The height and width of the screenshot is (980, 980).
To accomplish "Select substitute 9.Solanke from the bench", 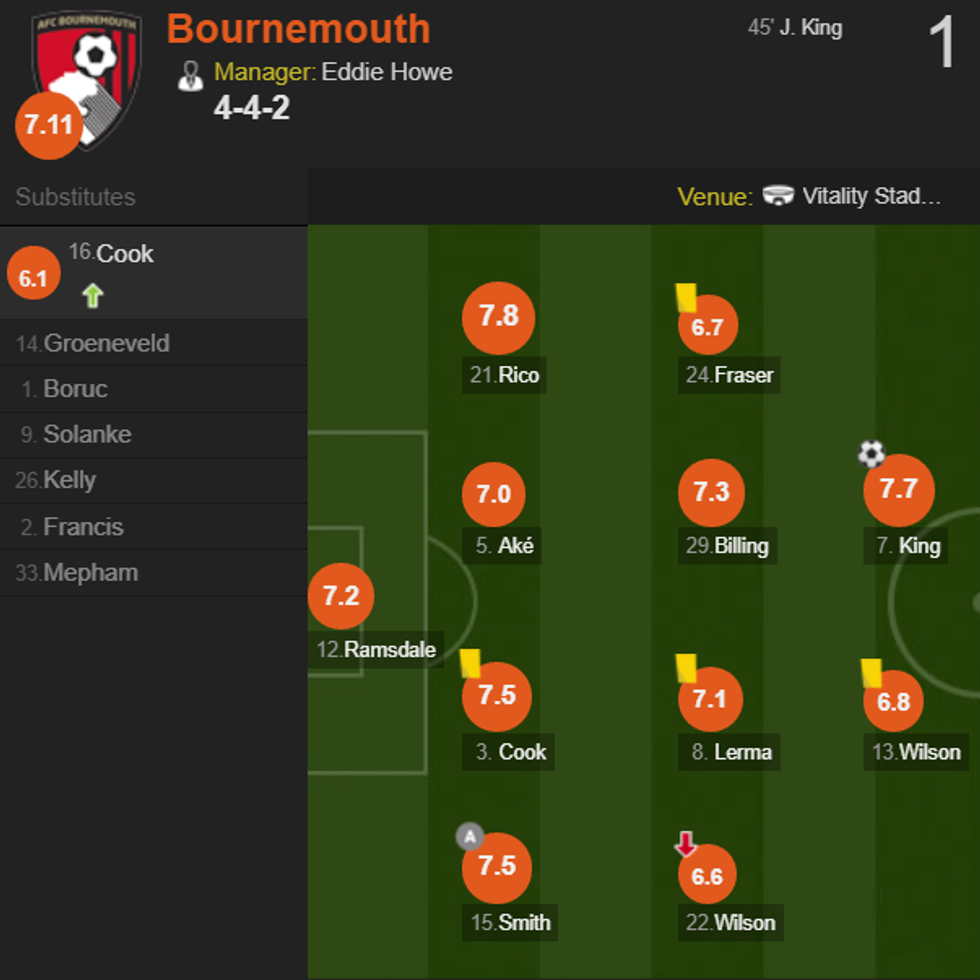I will click(x=76, y=435).
